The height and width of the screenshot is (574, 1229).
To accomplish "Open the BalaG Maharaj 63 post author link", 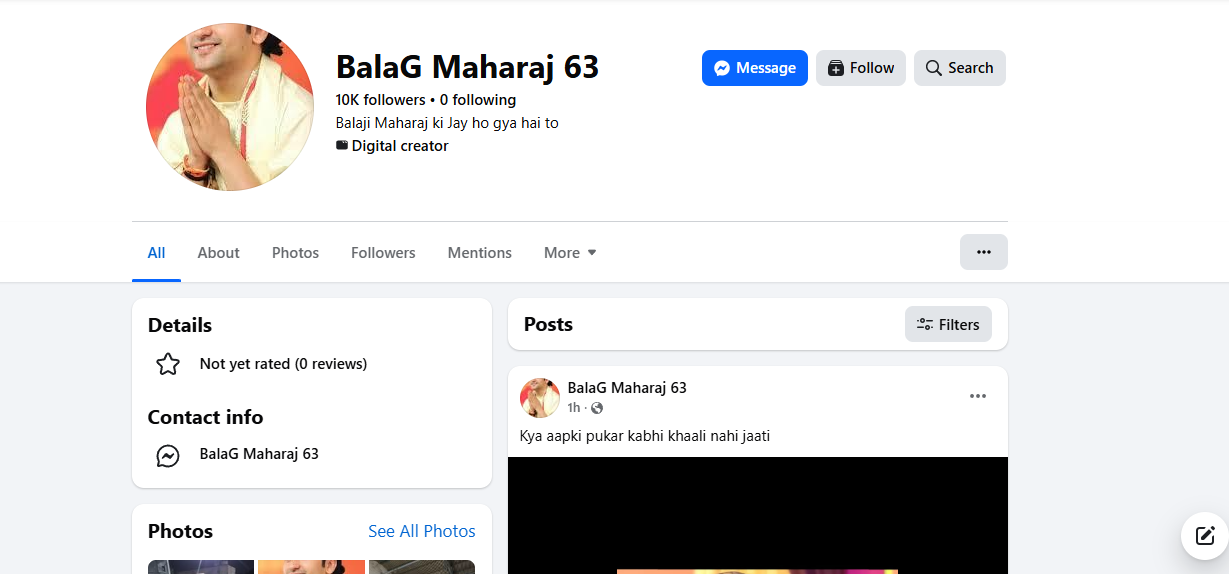I will (x=627, y=388).
